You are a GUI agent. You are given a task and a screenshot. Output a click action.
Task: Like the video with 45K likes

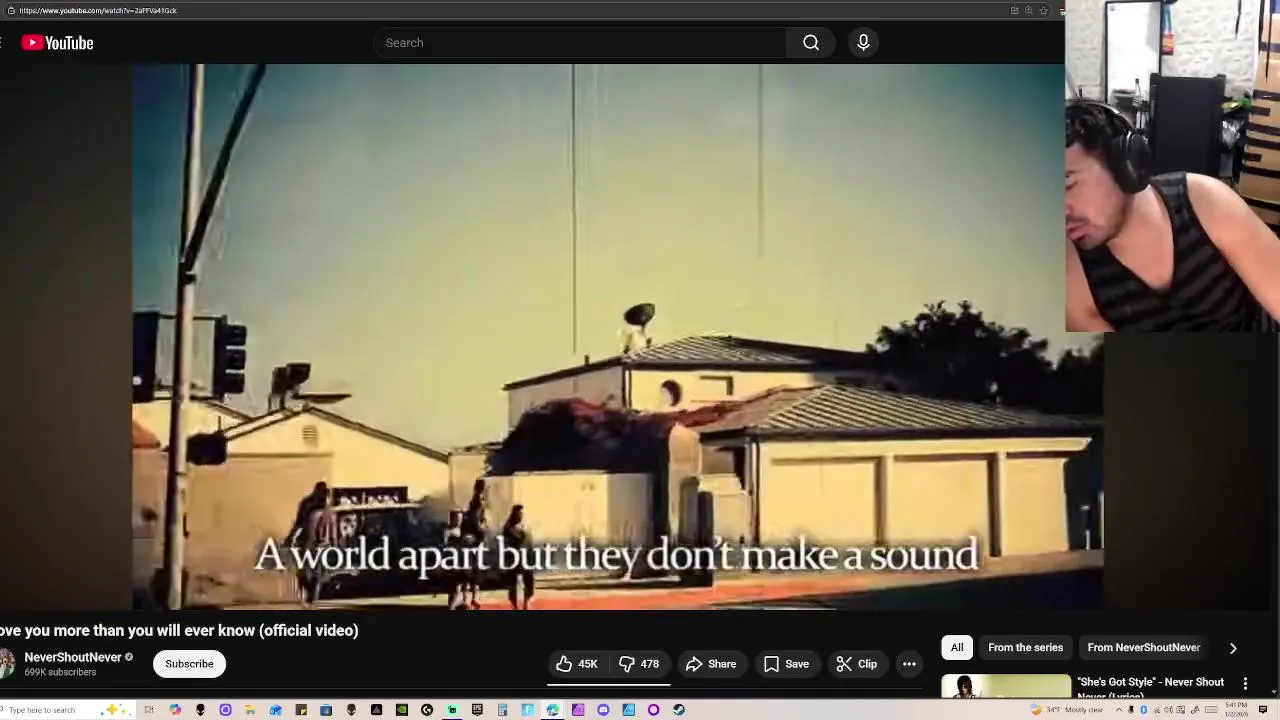[577, 664]
